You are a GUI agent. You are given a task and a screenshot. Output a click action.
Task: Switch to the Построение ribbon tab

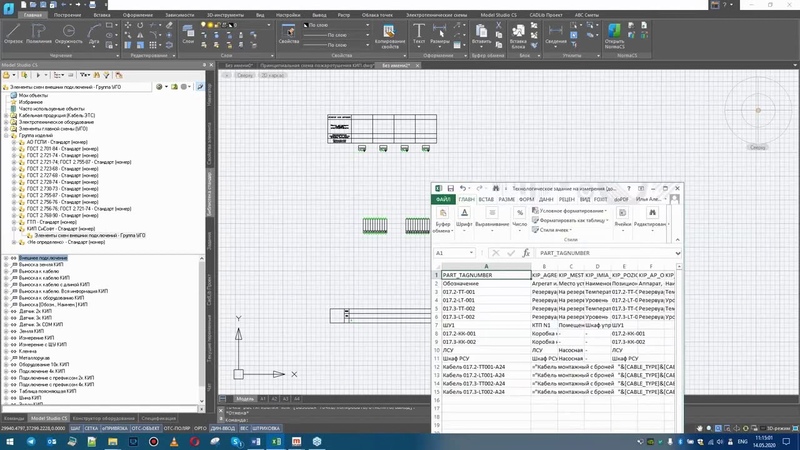point(67,15)
